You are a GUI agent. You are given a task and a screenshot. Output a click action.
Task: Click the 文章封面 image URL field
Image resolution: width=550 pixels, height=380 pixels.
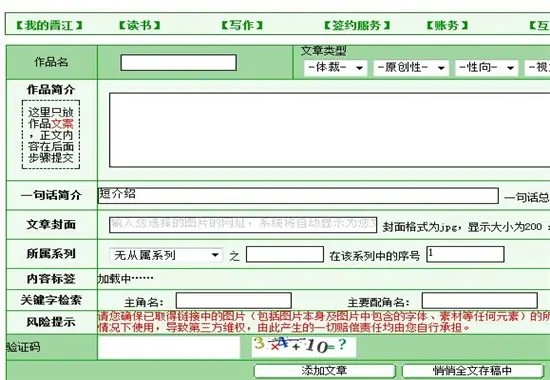tap(243, 225)
